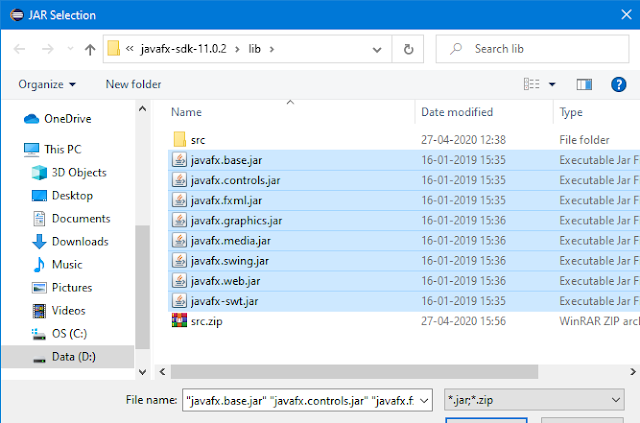Expand chevron after javafx-sdk-11.0.2 breadcrumb

(x=237, y=49)
